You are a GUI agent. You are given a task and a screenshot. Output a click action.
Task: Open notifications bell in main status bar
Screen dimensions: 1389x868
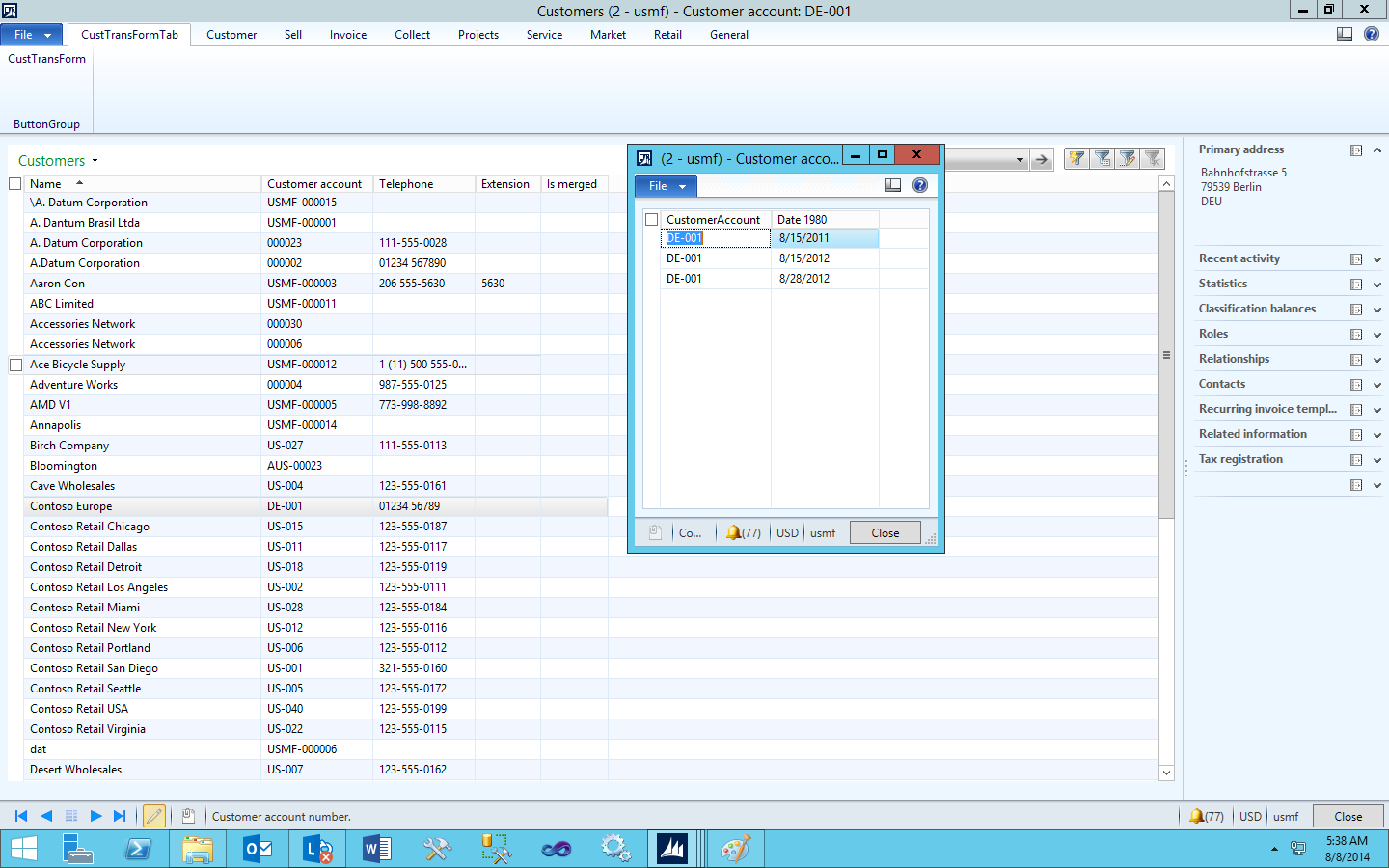(x=1196, y=816)
